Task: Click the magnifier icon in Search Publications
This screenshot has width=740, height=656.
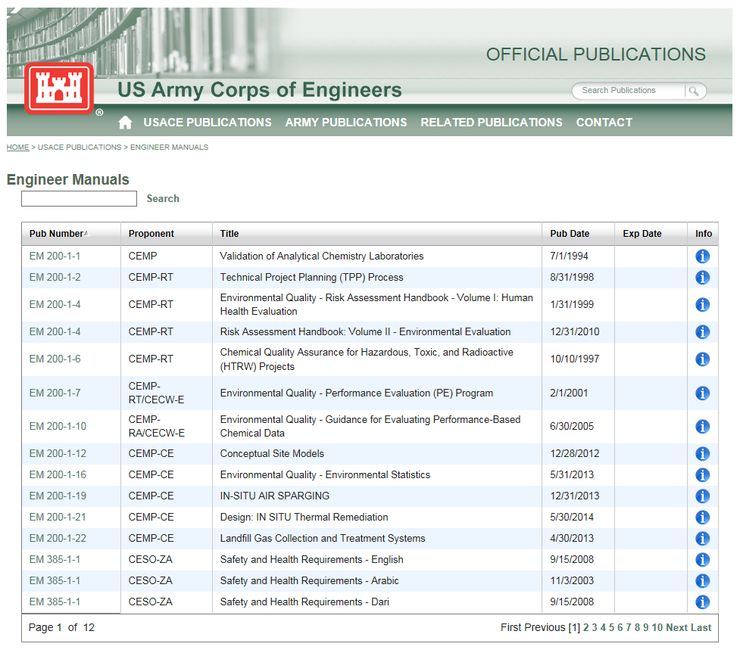Action: tap(692, 91)
